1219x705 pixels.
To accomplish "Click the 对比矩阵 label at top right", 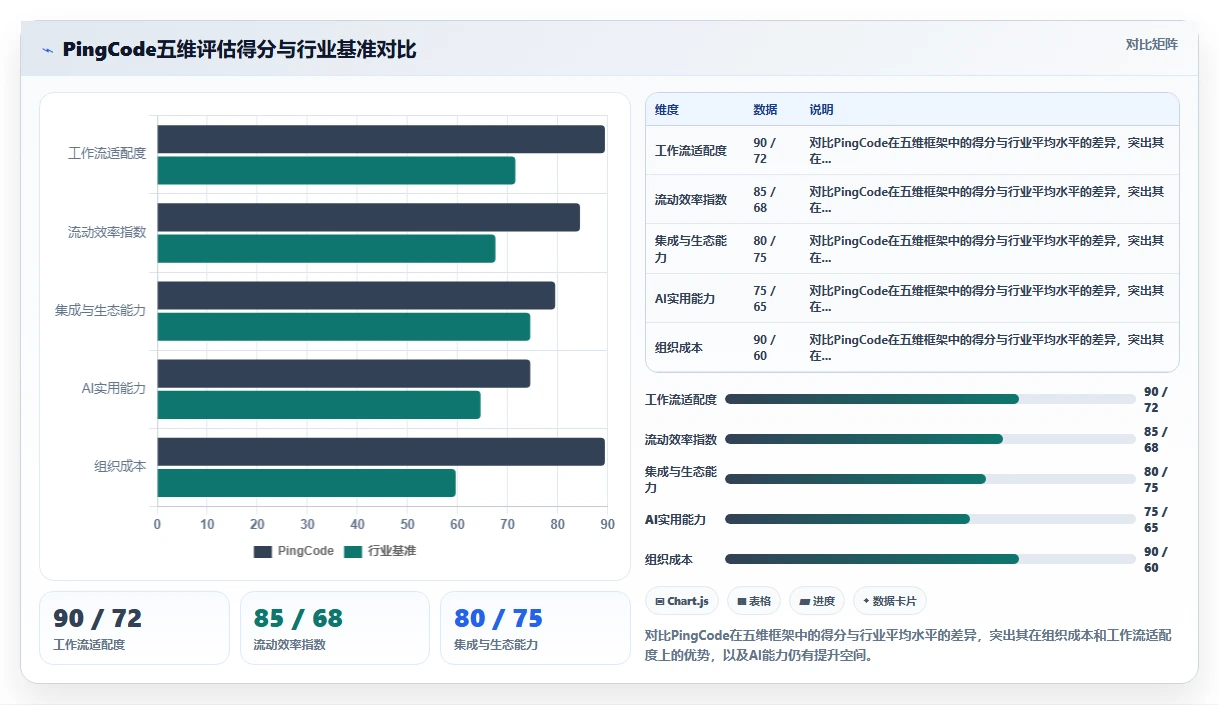I will click(1151, 44).
